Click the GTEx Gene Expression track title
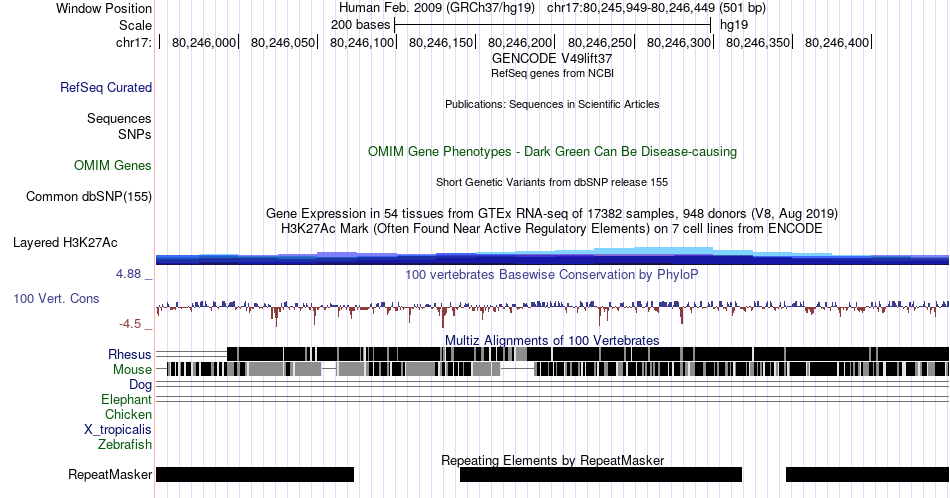Viewport: 950px width, 498px height. (552, 213)
